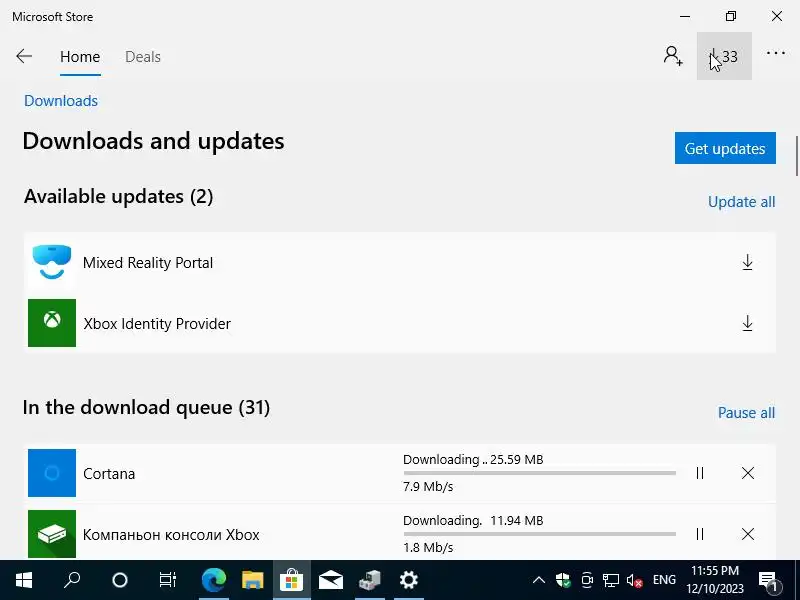The height and width of the screenshot is (600, 800).
Task: Open Microsoft Edge from taskbar
Action: pyautogui.click(x=214, y=580)
